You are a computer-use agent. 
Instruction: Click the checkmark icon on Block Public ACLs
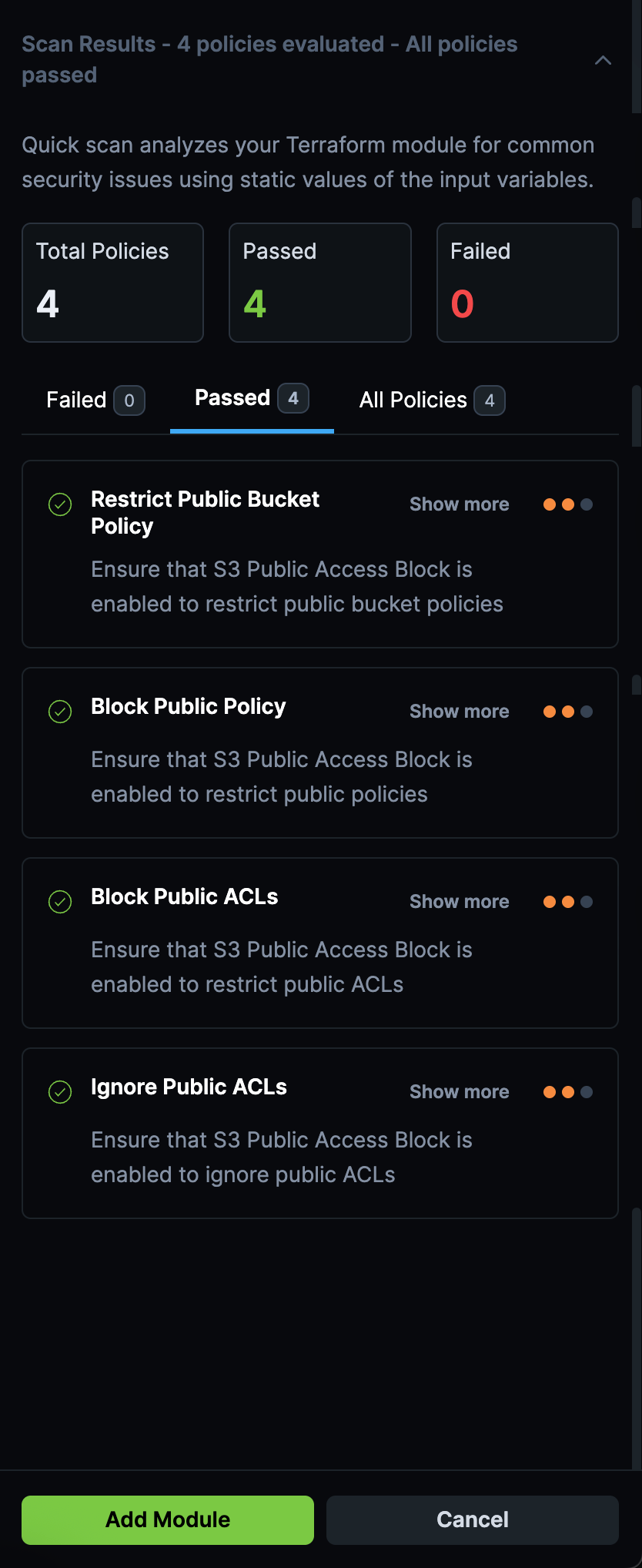pos(60,901)
